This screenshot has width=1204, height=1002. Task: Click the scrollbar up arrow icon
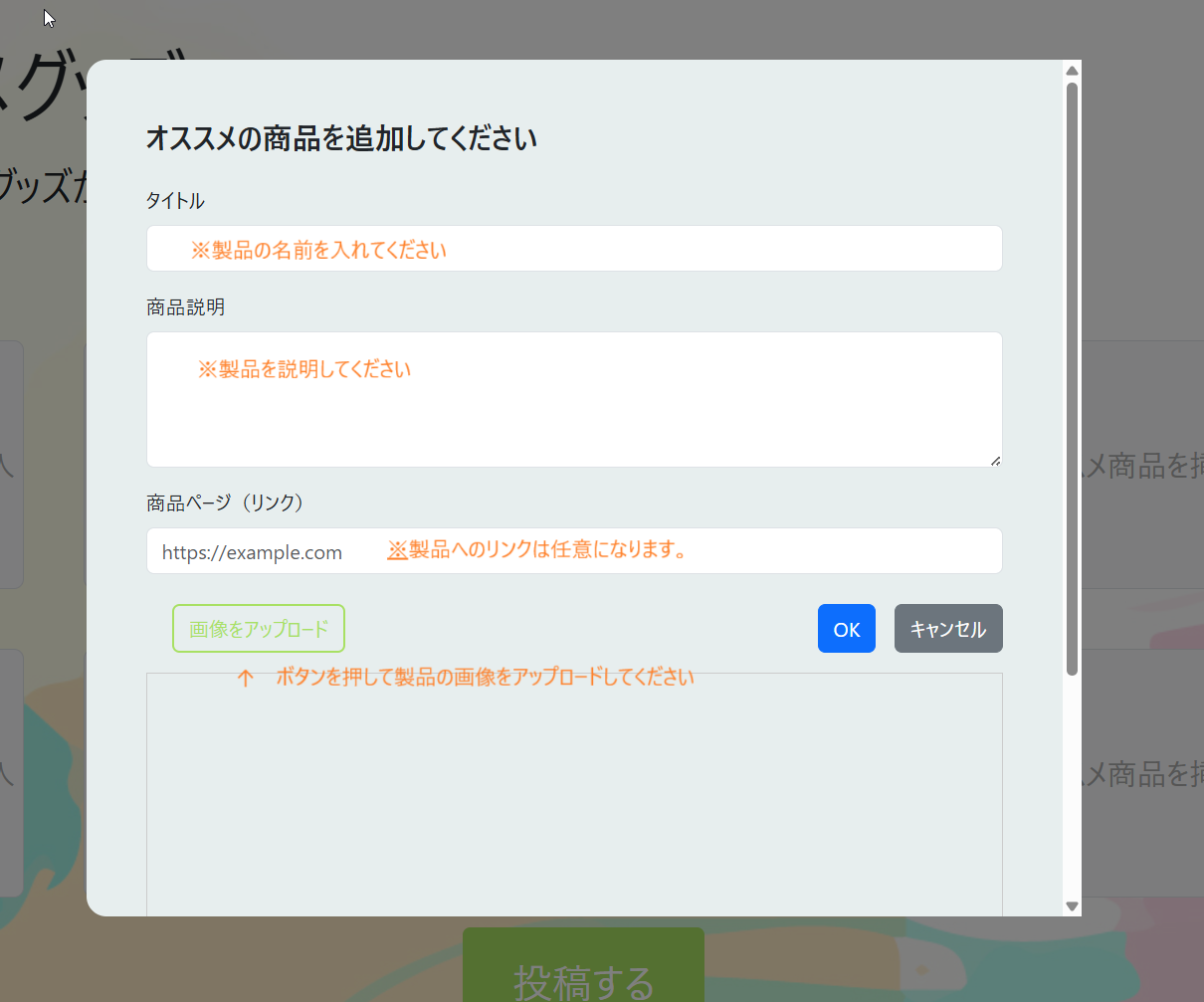click(x=1072, y=70)
